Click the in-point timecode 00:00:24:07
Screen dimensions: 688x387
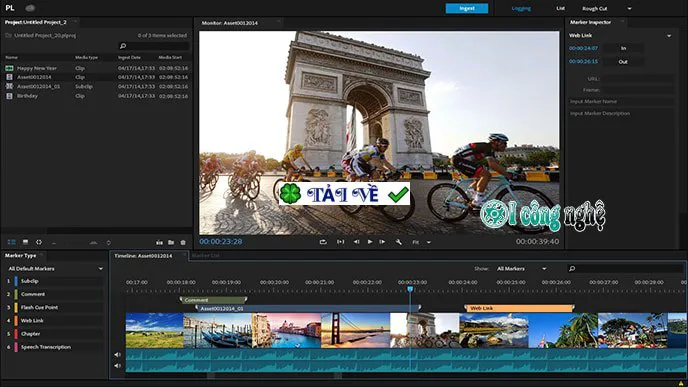[583, 48]
